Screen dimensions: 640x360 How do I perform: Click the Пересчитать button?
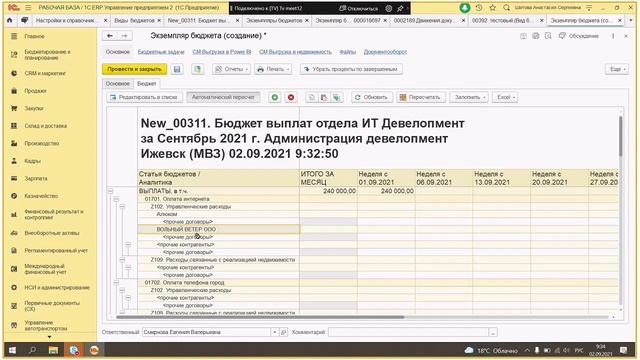click(420, 97)
